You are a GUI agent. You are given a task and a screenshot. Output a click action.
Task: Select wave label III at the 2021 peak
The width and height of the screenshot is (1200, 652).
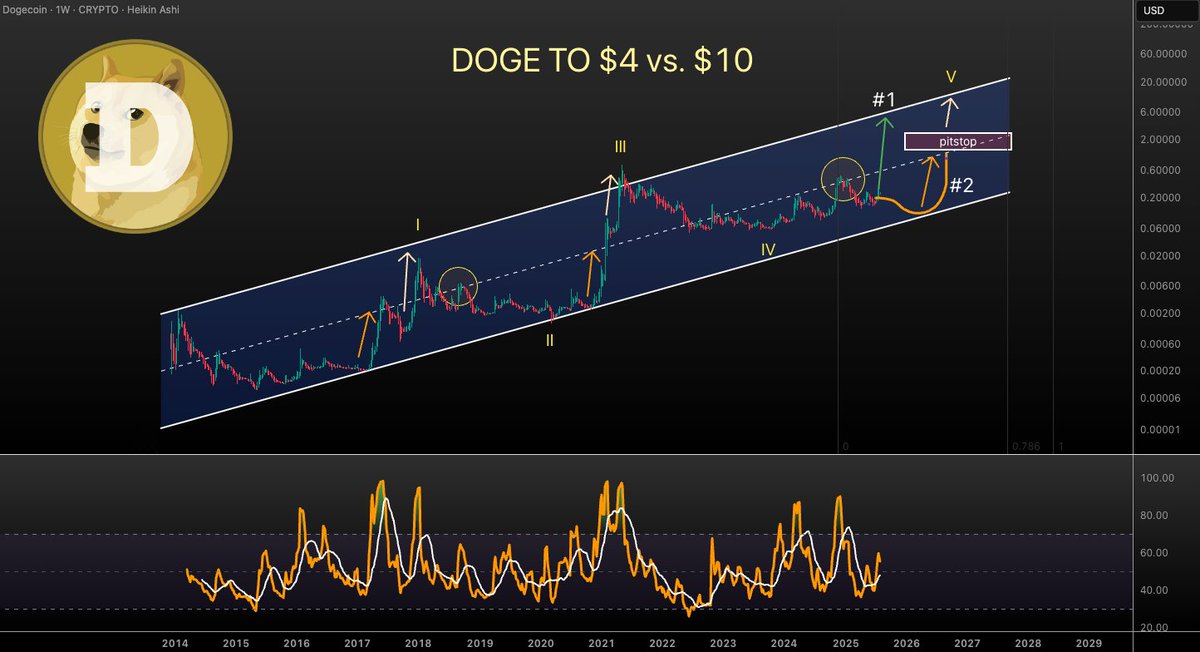pos(620,149)
